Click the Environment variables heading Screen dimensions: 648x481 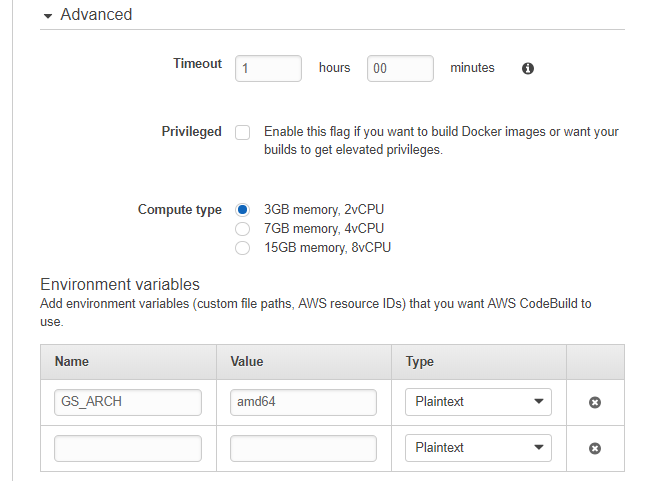[120, 284]
